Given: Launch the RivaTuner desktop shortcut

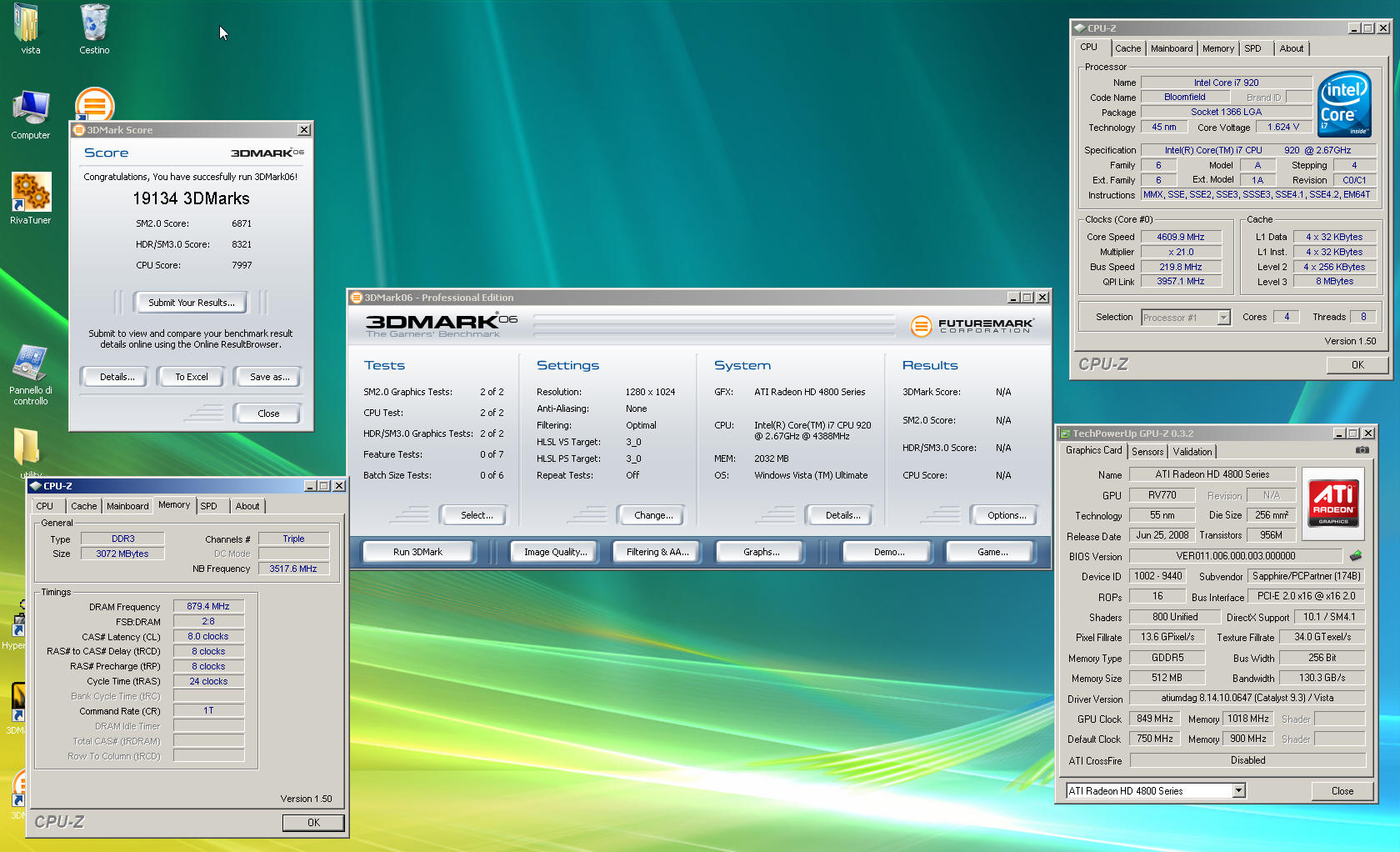Looking at the screenshot, I should (31, 192).
